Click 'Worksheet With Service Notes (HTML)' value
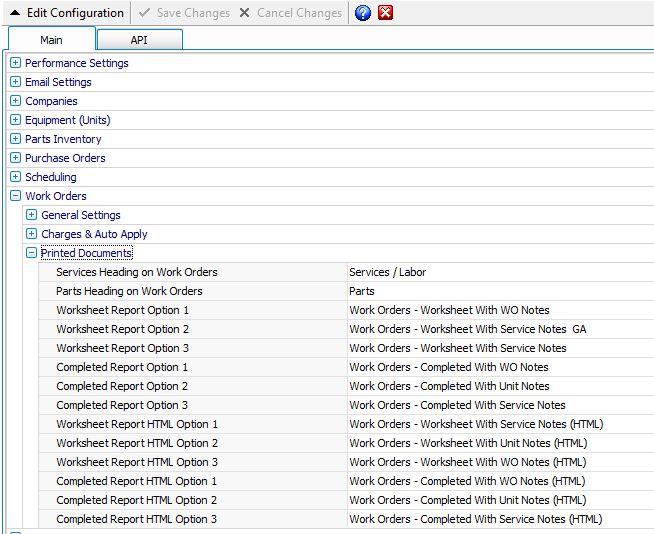The image size is (654, 534). pyautogui.click(x=476, y=424)
